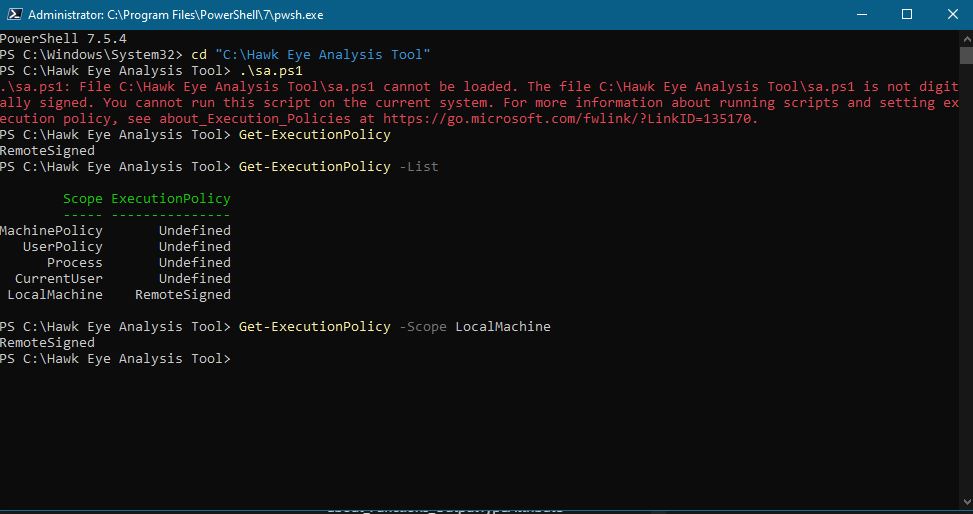Select the MachinePolicy row in the output
Image resolution: width=973 pixels, height=514 pixels.
(x=115, y=231)
